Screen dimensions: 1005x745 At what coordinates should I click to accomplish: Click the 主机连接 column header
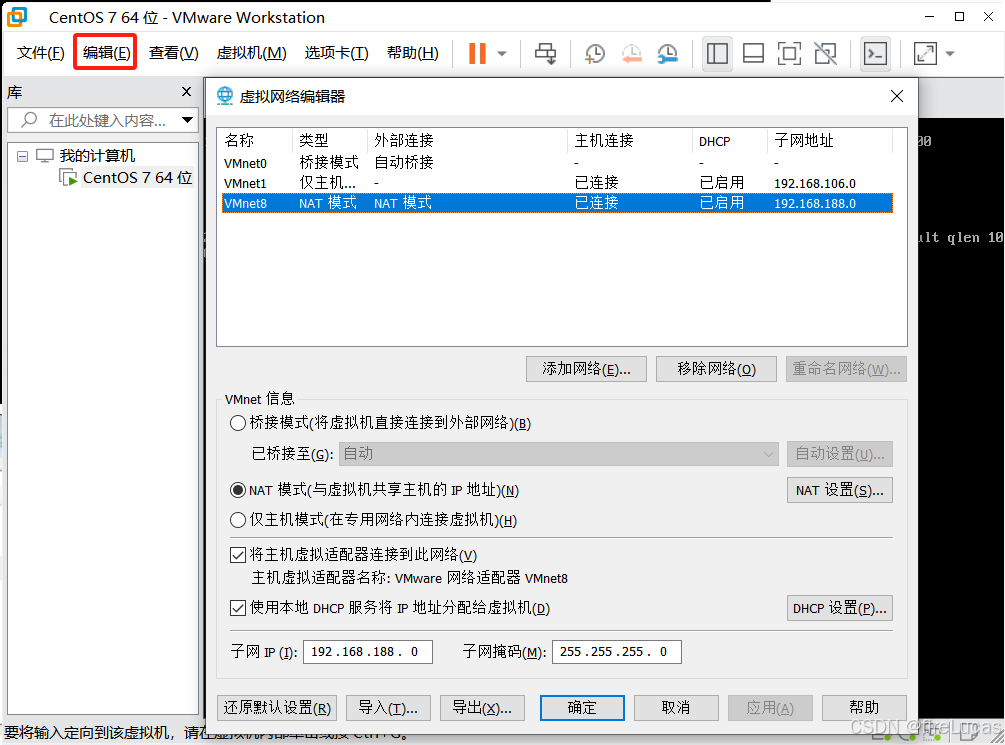pos(629,140)
